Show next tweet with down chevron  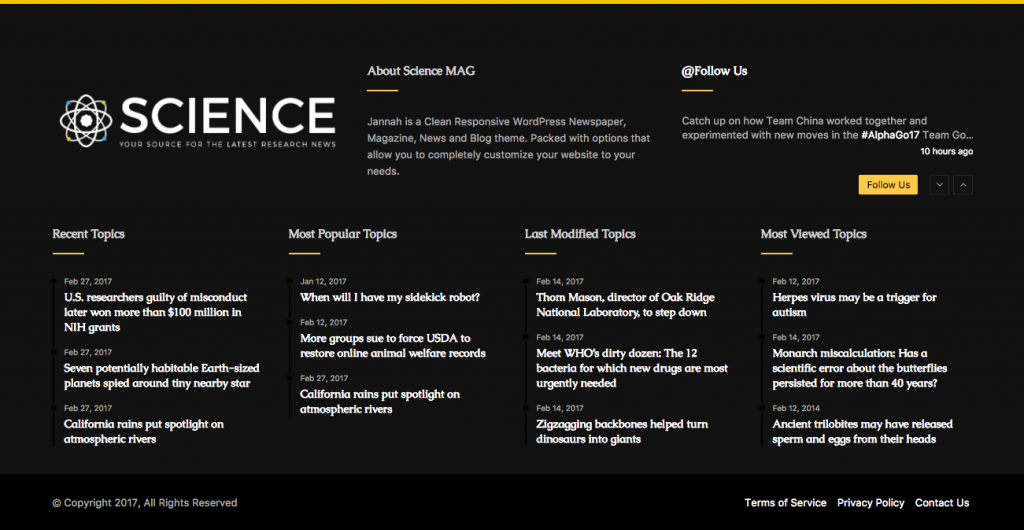(x=939, y=185)
